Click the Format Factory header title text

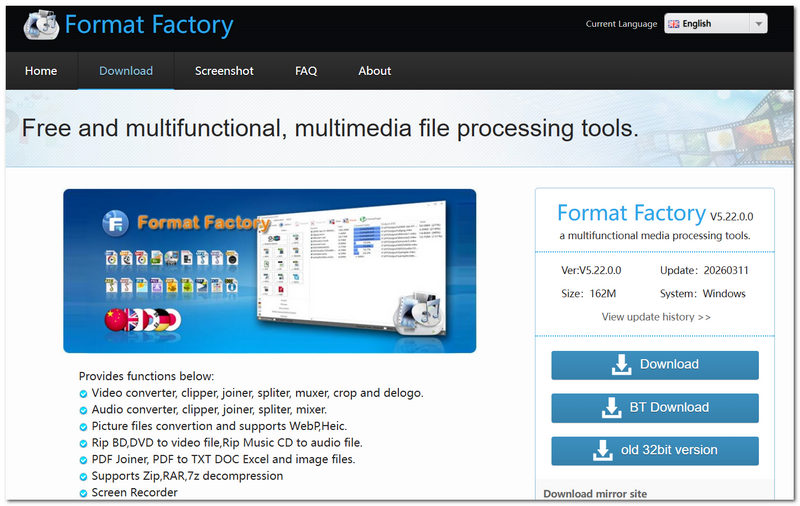(x=149, y=24)
